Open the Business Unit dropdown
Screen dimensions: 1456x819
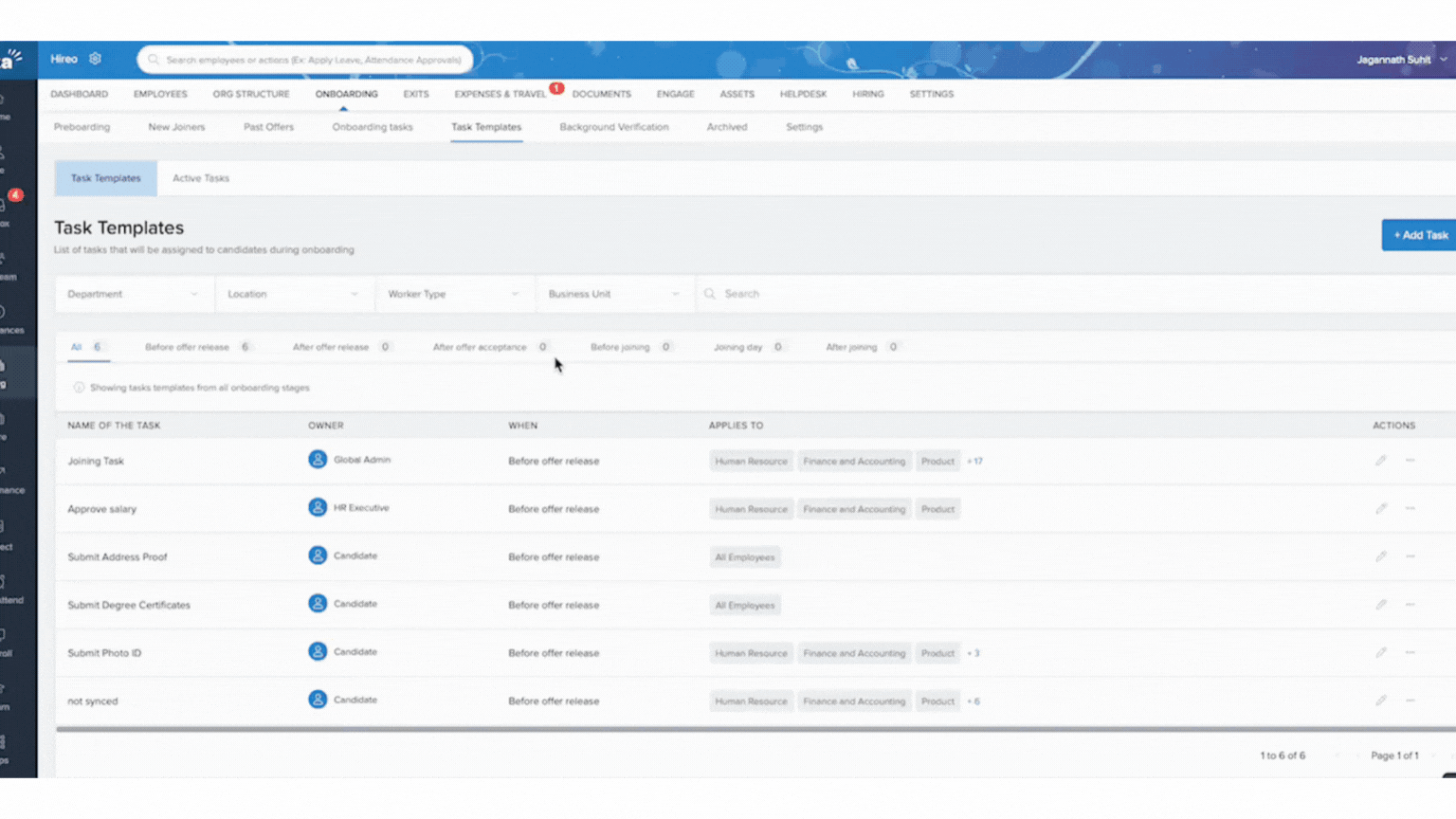[x=614, y=294]
